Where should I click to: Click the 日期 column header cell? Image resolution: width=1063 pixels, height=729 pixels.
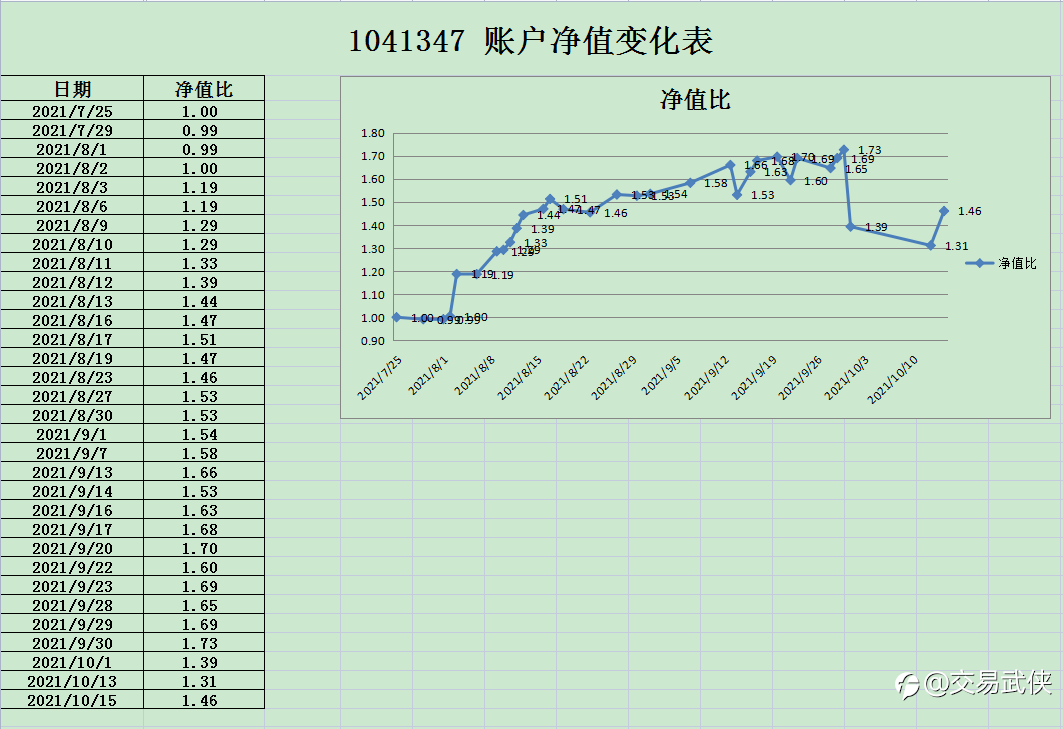tap(72, 89)
